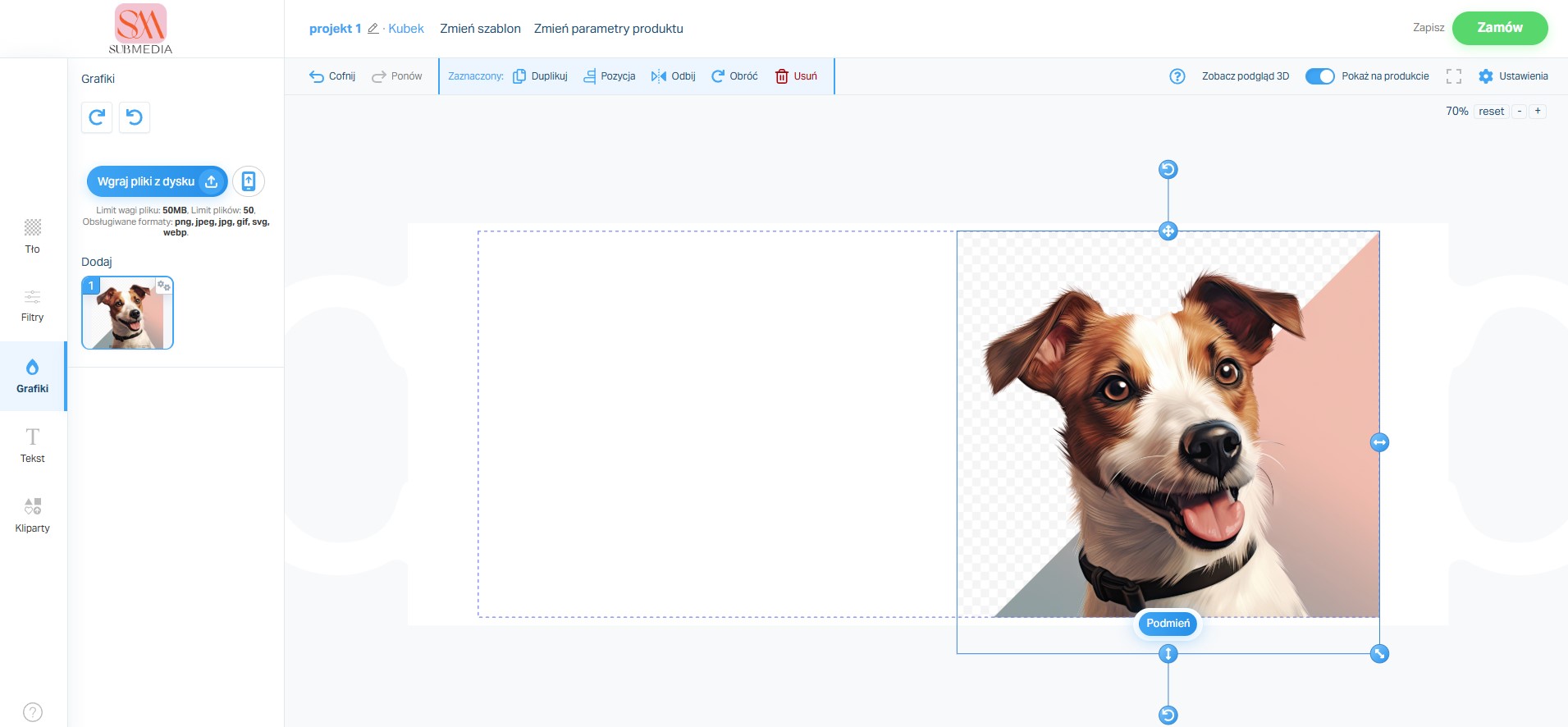Switch to the Tekst tab
This screenshot has height=727, width=1568.
click(x=33, y=446)
